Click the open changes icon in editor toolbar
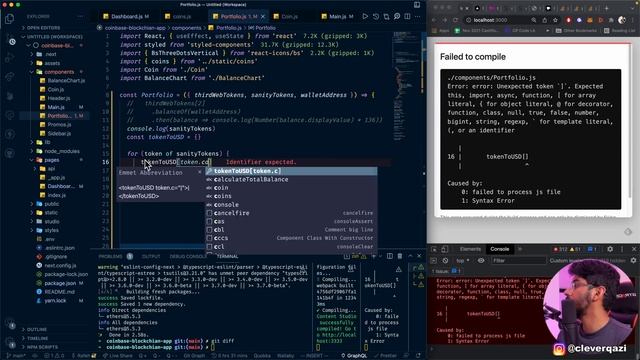640x360 pixels. pos(386,16)
